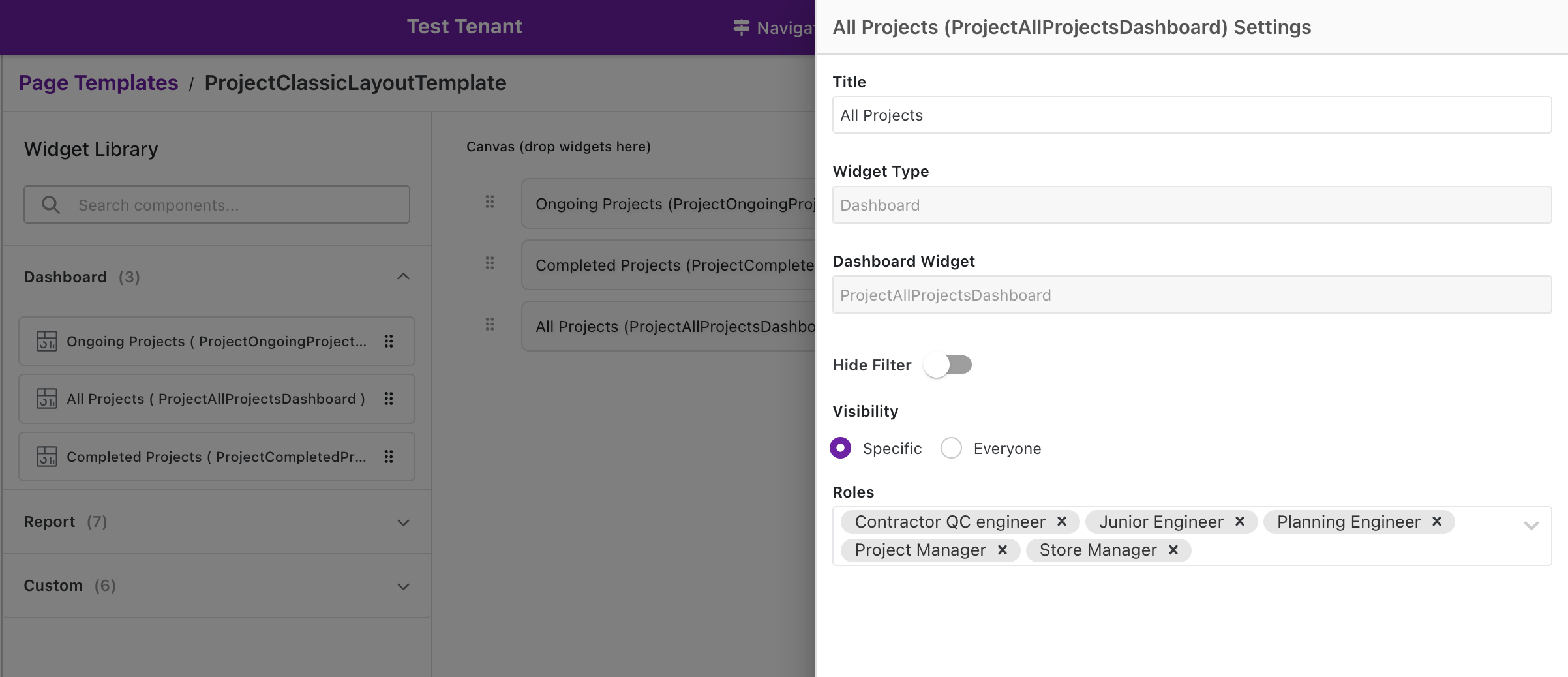The image size is (1568, 677).
Task: Remove the Contractor QC engineer role tag
Action: [1061, 522]
